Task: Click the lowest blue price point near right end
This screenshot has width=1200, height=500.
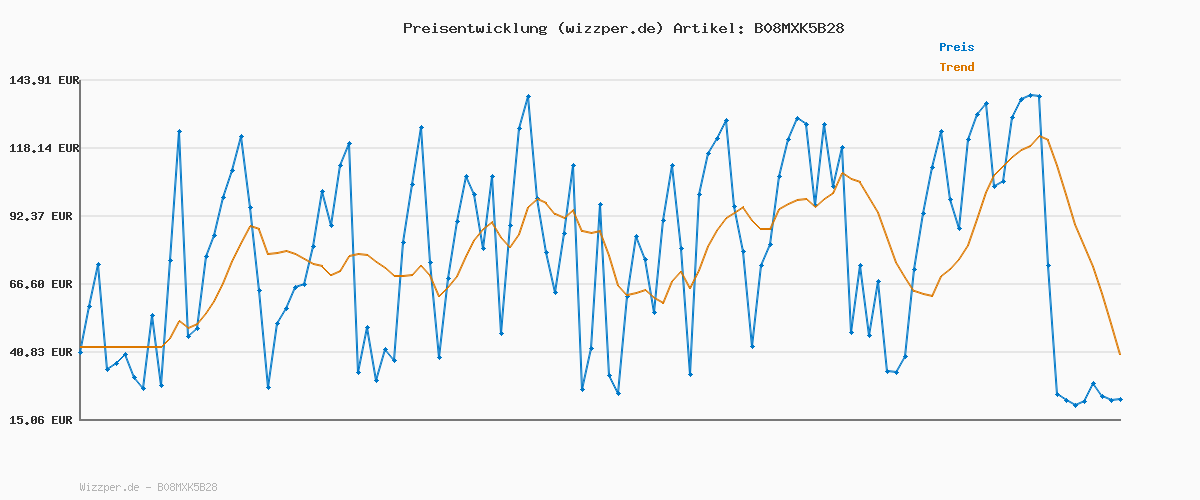Action: [x=1075, y=405]
